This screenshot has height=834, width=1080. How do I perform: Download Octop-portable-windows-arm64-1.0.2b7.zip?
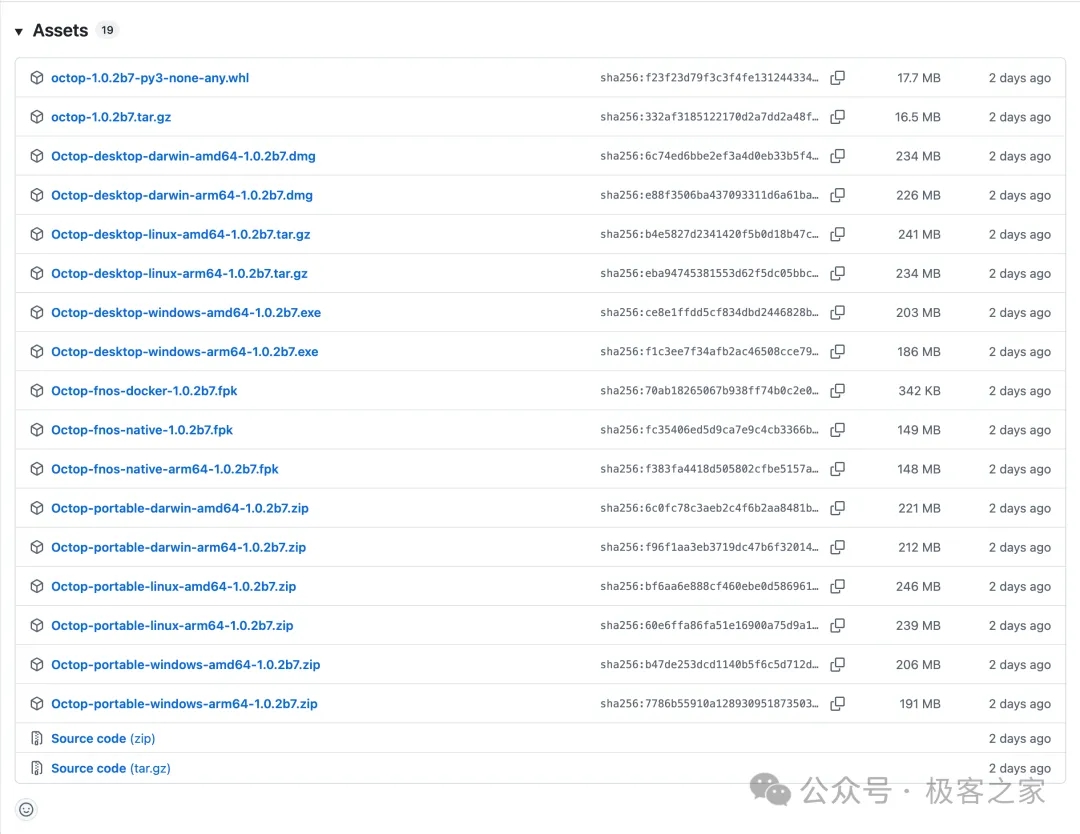click(x=184, y=704)
